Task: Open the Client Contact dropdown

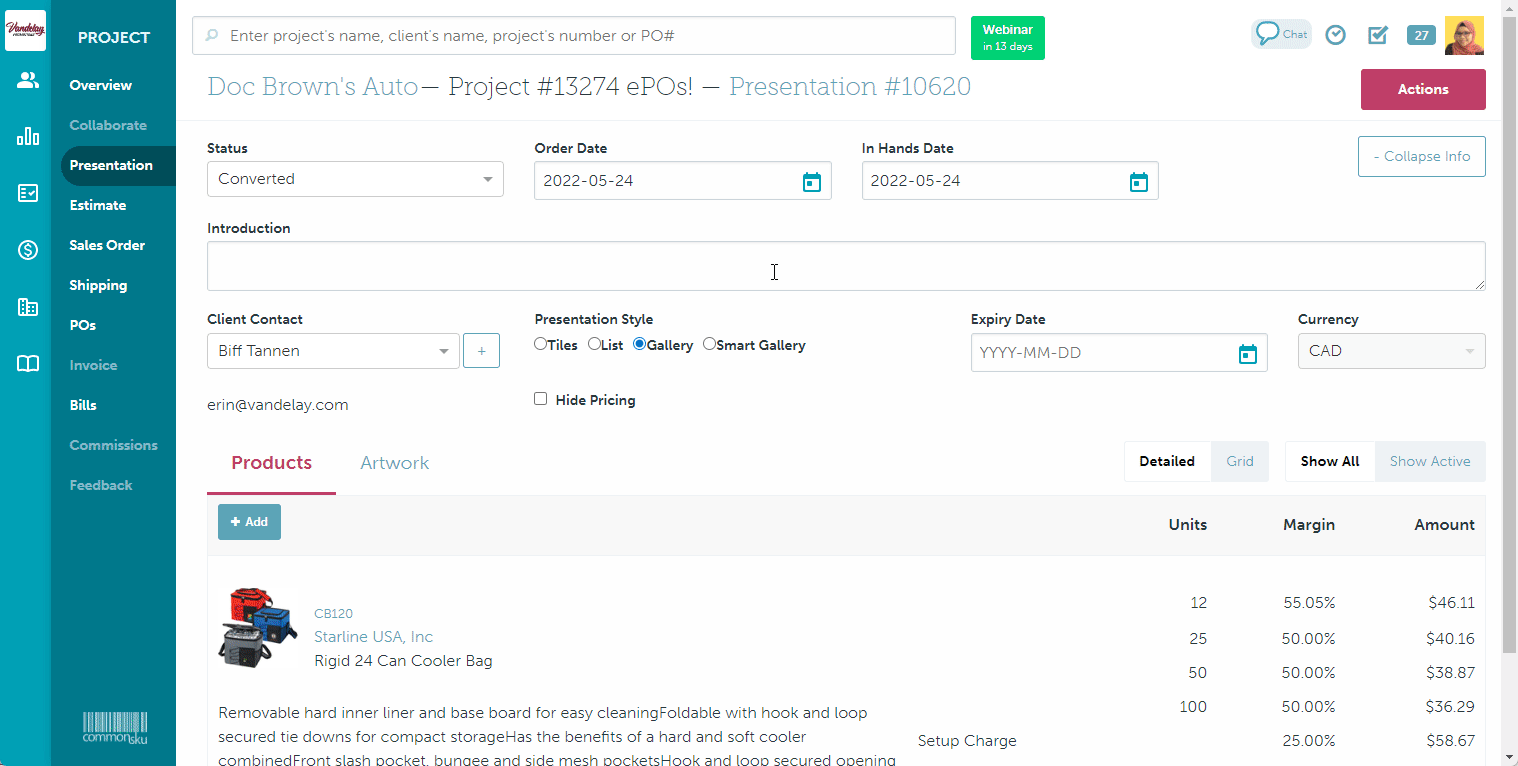Action: (333, 352)
